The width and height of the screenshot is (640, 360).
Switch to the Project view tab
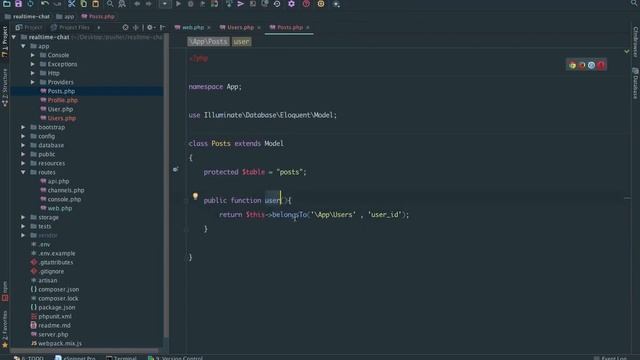(29, 27)
